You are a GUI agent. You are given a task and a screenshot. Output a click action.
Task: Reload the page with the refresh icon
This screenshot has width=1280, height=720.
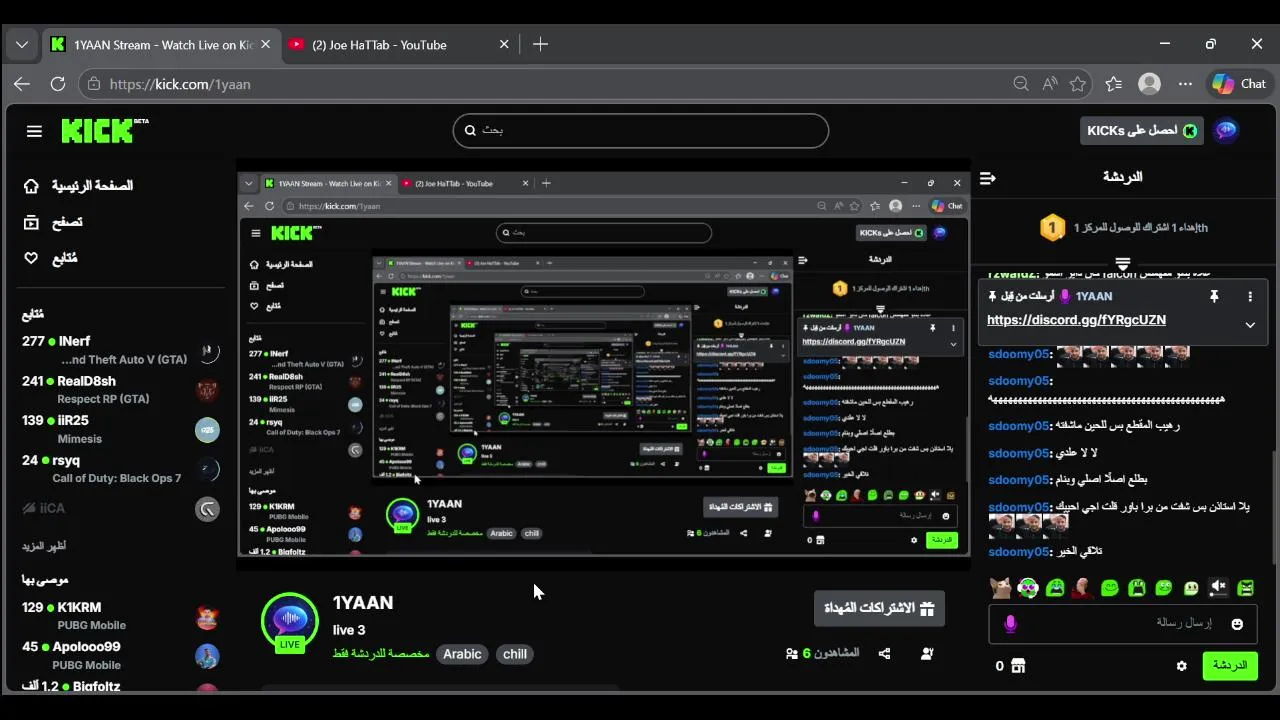click(x=58, y=84)
